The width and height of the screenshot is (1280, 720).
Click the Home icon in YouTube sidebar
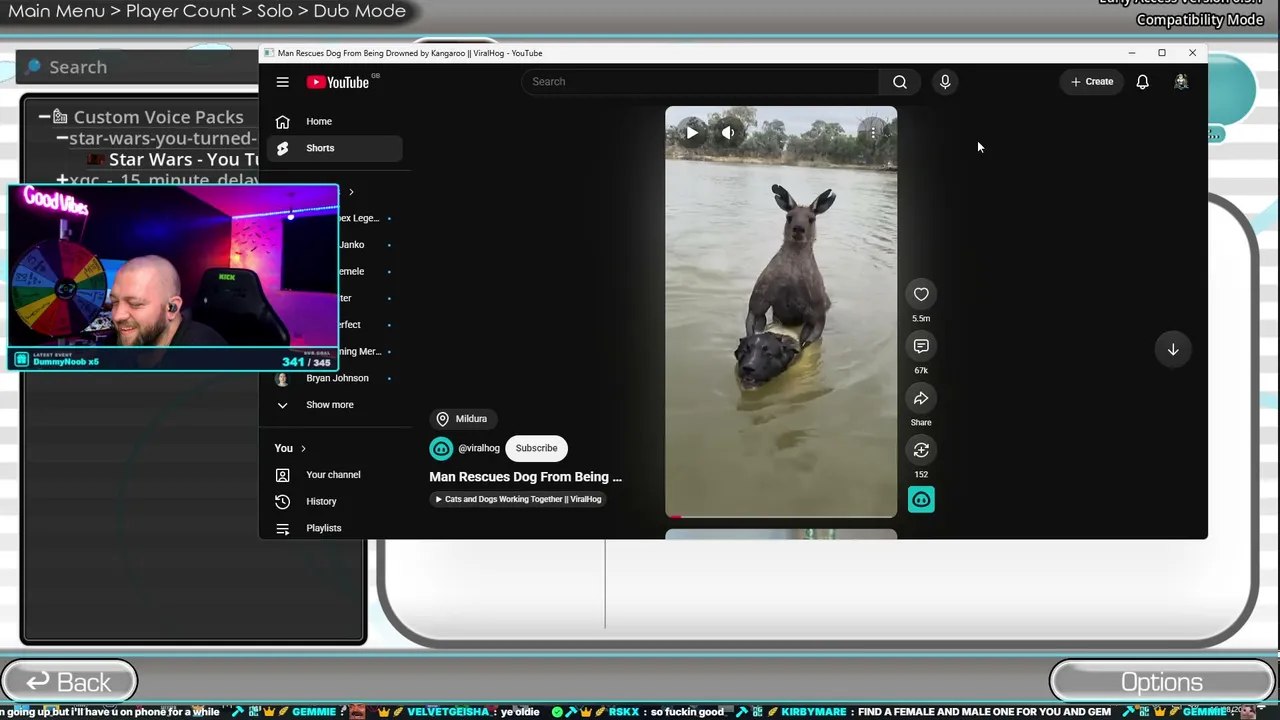(x=283, y=121)
